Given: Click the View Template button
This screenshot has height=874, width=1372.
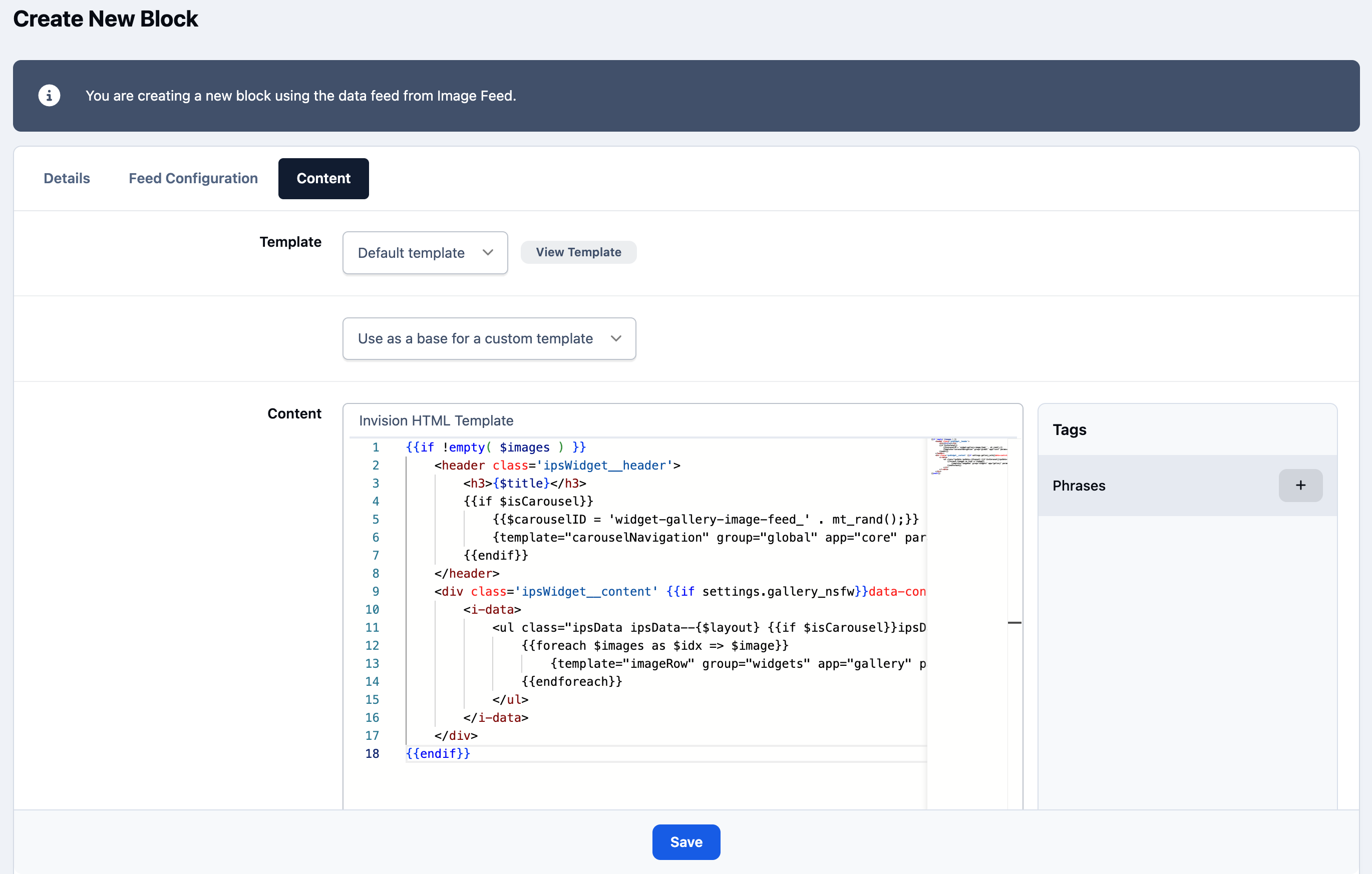Looking at the screenshot, I should 578,252.
